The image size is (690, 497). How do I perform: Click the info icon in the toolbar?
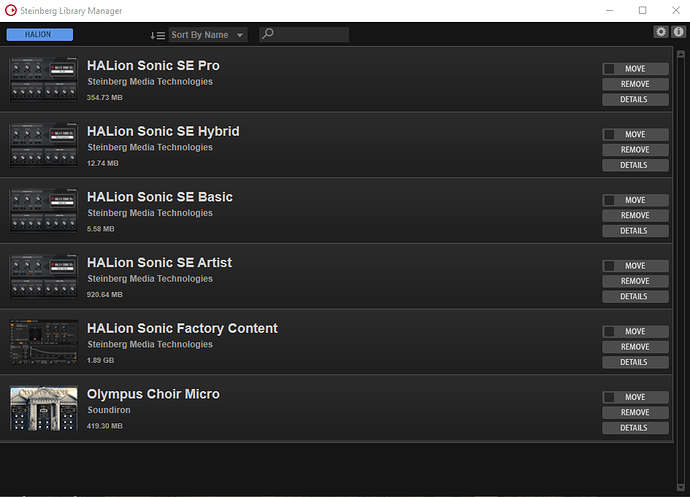pos(677,32)
